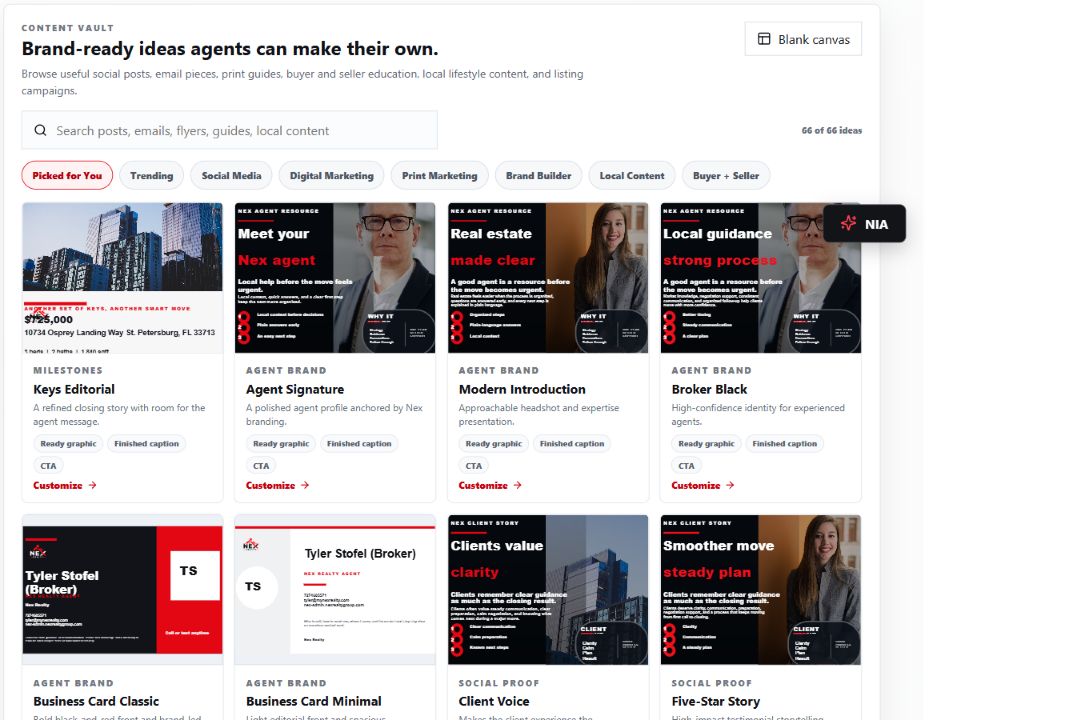
Task: Select the Buyer + Seller filter
Action: tap(726, 176)
